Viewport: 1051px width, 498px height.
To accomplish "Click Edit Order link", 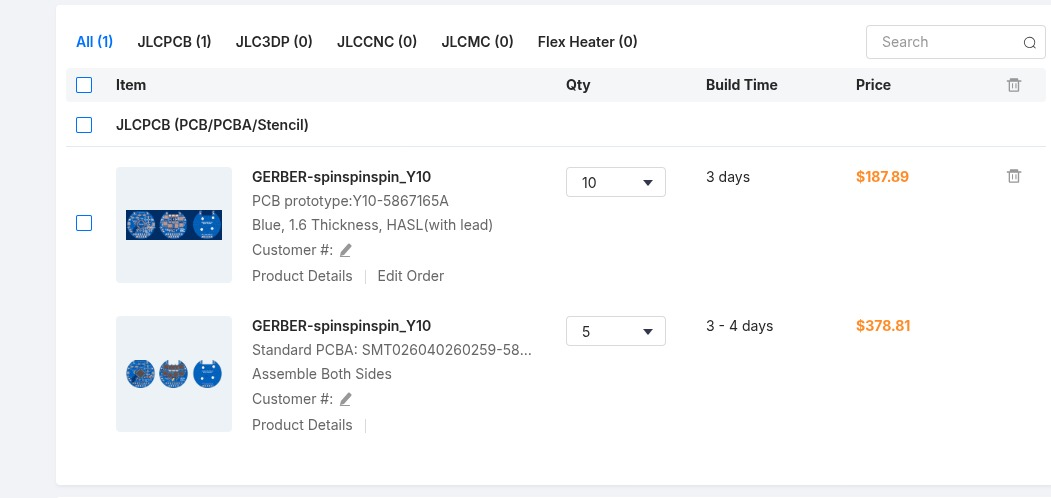I will click(x=410, y=276).
